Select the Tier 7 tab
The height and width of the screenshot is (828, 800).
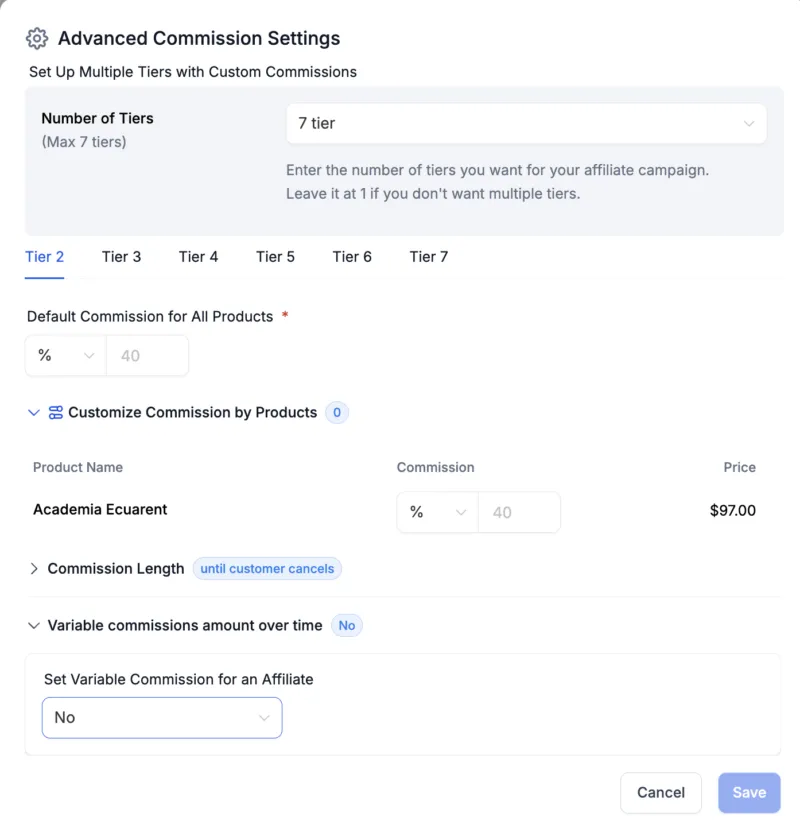(x=428, y=257)
